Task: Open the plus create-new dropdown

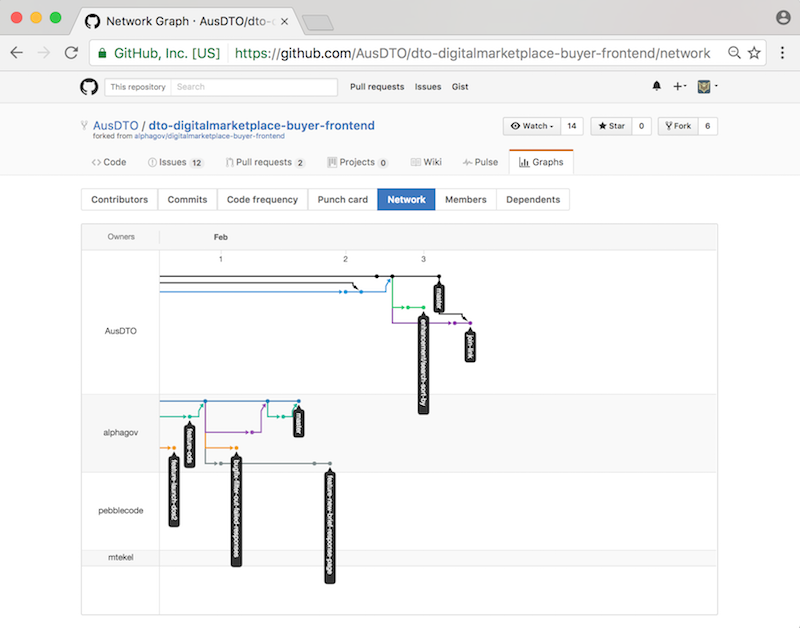Action: (680, 86)
